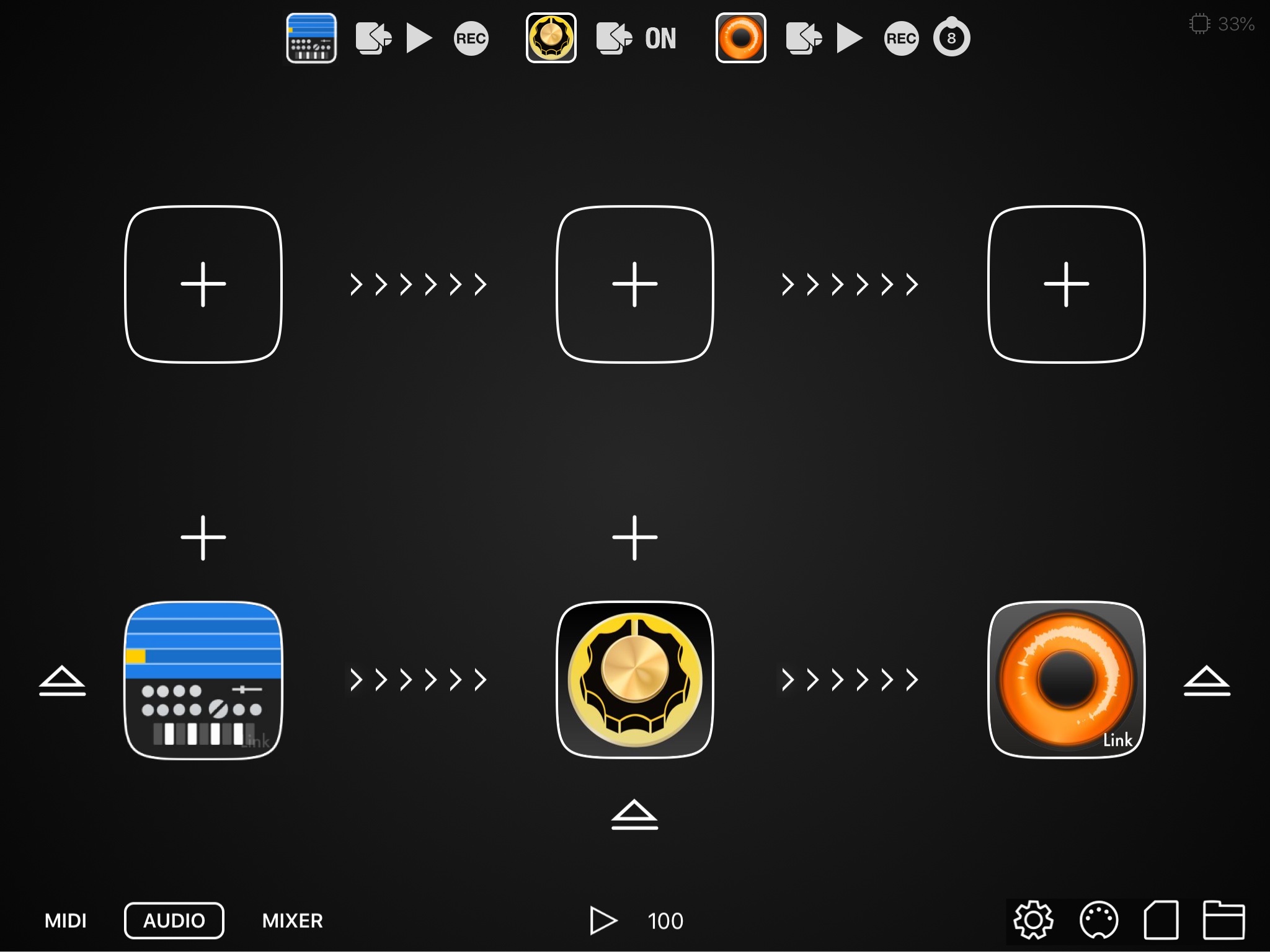This screenshot has width=1270, height=952.
Task: Switch to the MIDI tab
Action: click(x=66, y=920)
